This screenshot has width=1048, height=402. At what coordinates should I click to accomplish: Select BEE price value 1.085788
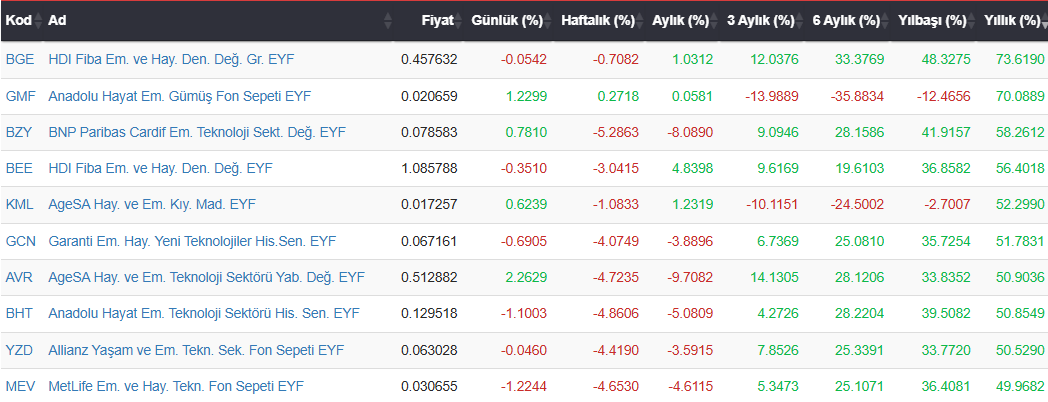point(429,169)
